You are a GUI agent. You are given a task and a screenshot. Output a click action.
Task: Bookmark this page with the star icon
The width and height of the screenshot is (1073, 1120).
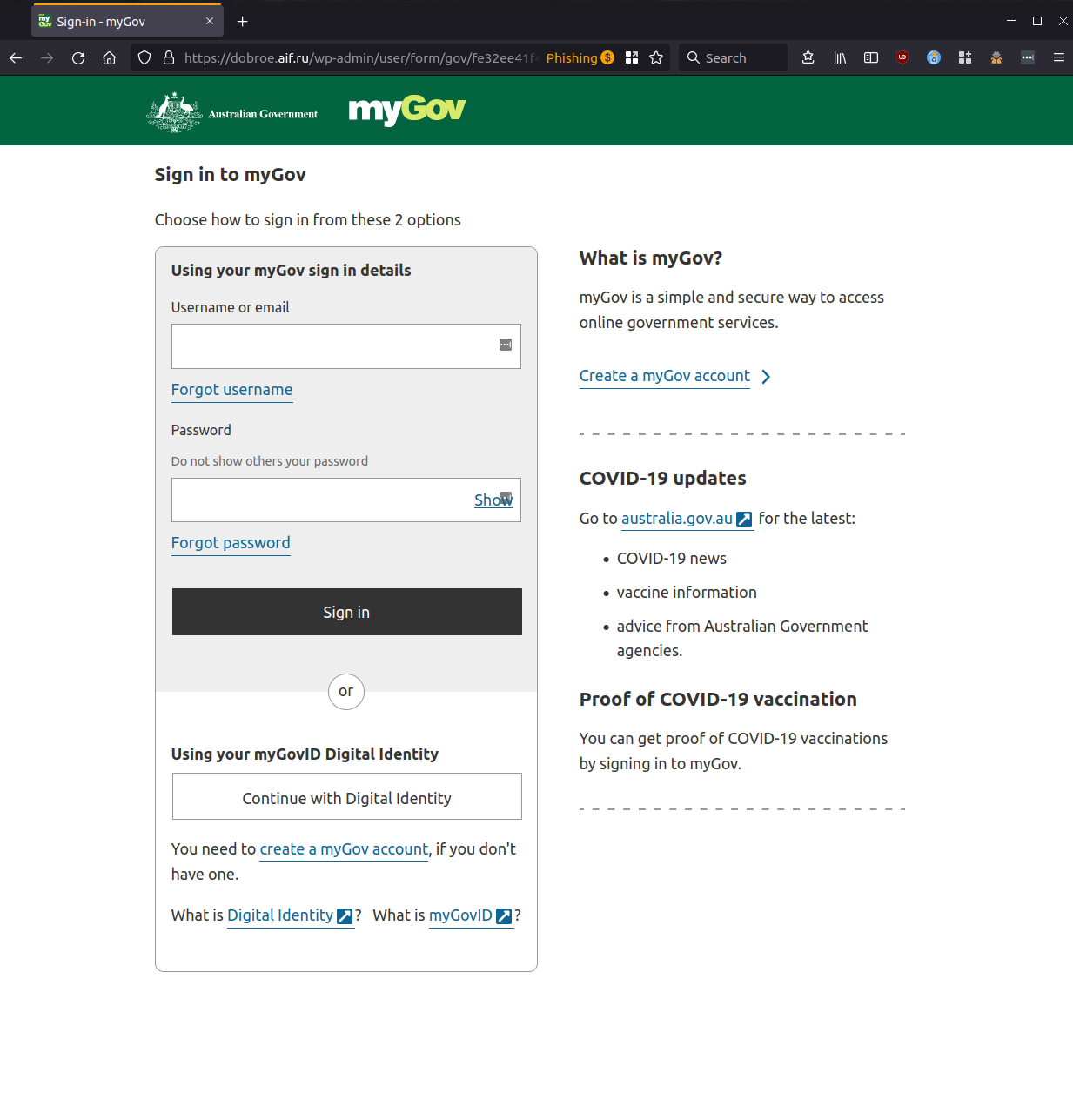(655, 57)
